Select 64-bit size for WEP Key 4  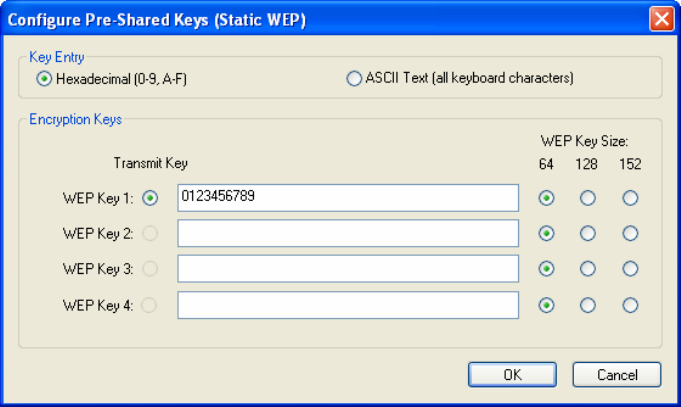(546, 305)
